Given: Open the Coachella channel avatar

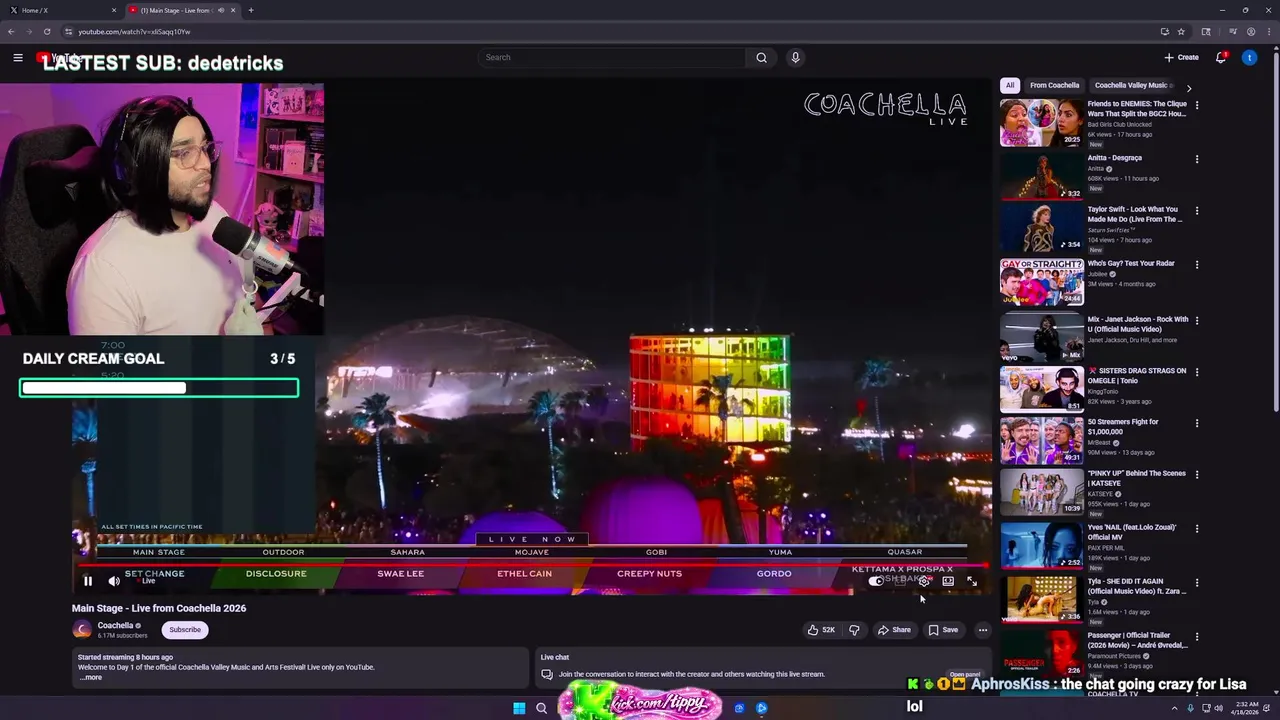Looking at the screenshot, I should pos(82,629).
